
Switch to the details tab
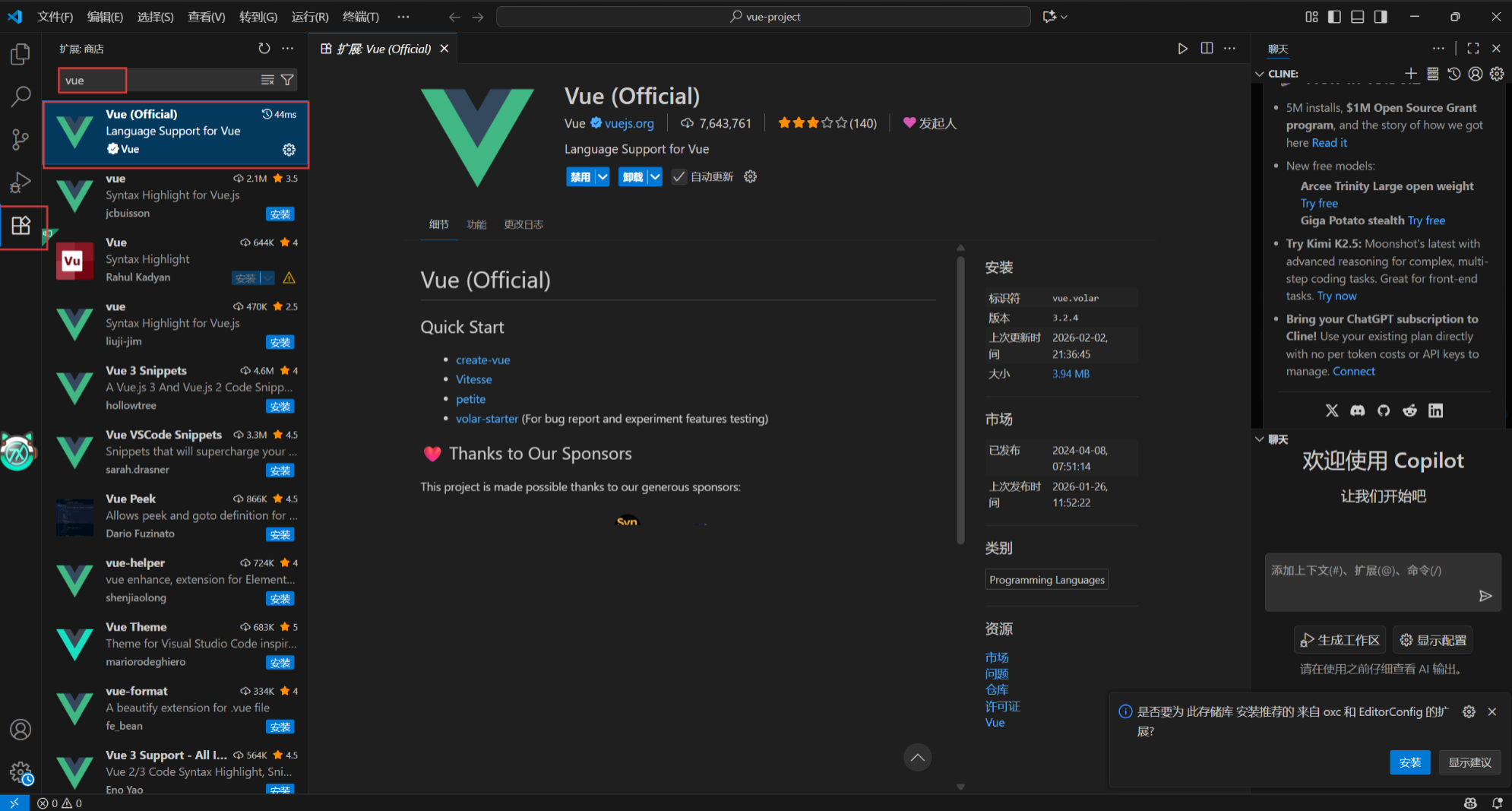(438, 224)
